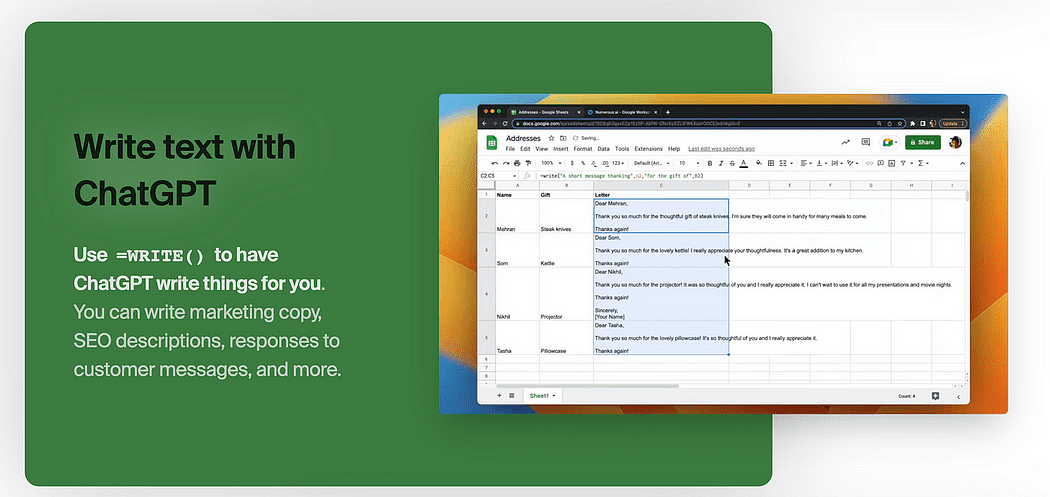Click the browser reload icon
Image resolution: width=1050 pixels, height=497 pixels.
click(x=505, y=123)
